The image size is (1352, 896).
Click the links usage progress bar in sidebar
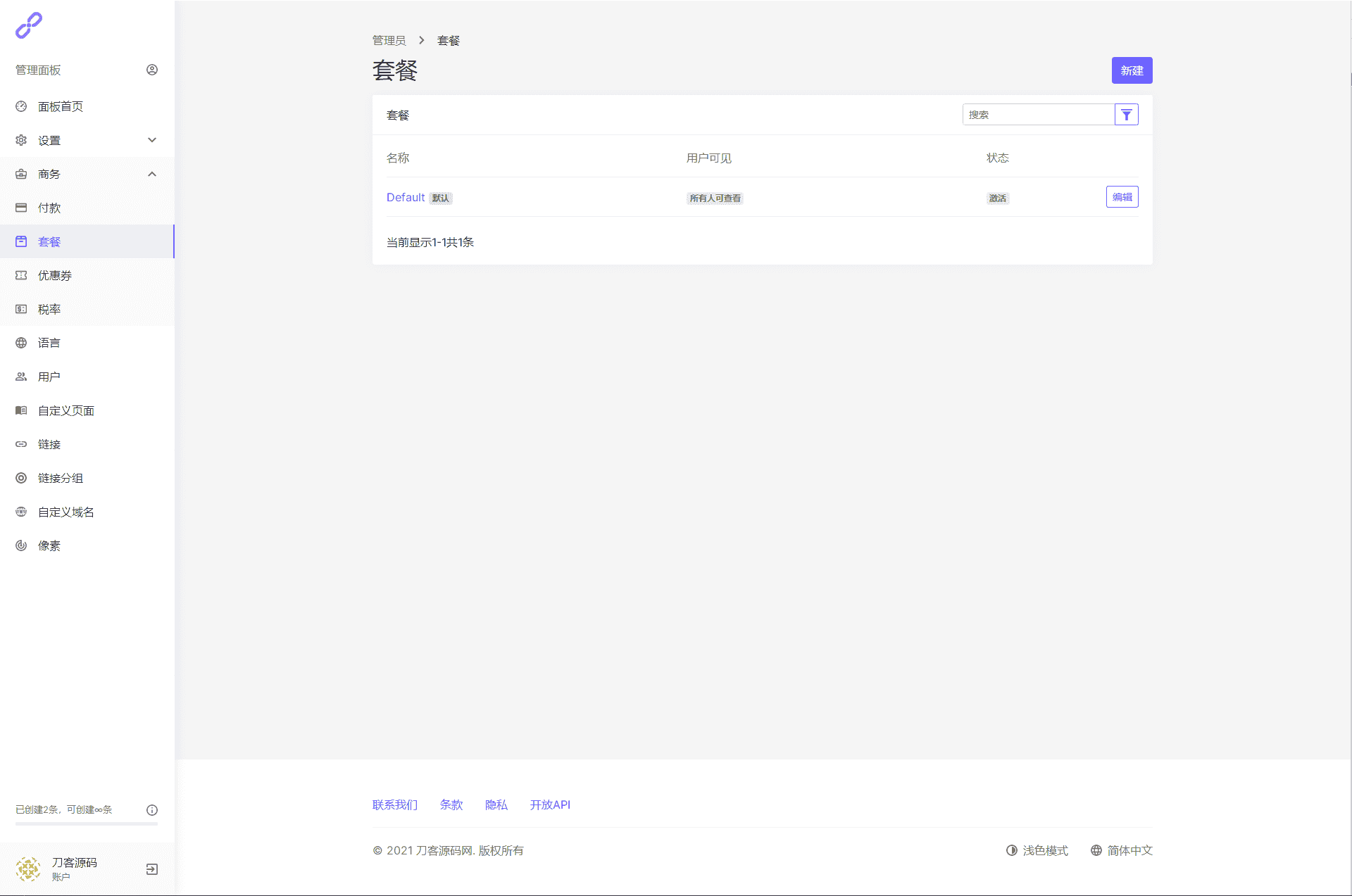pyautogui.click(x=87, y=824)
